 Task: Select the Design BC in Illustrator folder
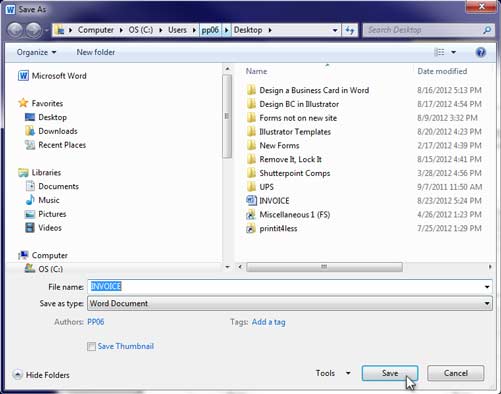(299, 104)
